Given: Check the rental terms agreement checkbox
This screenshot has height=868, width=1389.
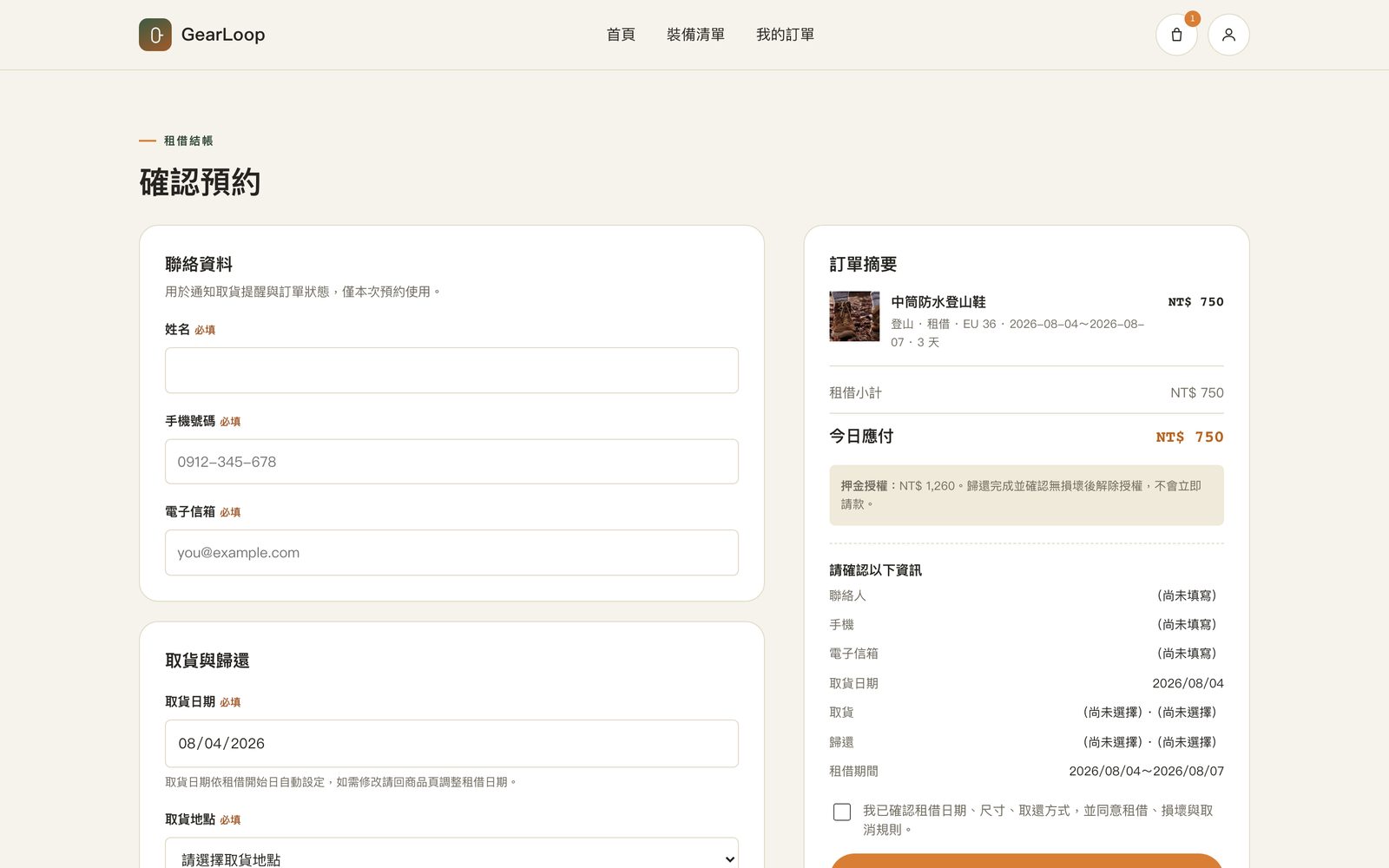Looking at the screenshot, I should tap(842, 812).
